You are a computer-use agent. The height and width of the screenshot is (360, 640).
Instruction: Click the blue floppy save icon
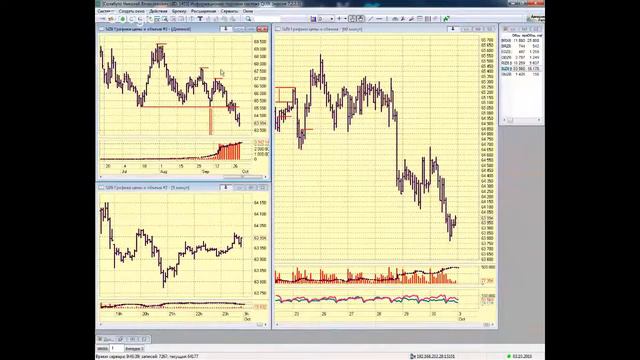[313, 19]
